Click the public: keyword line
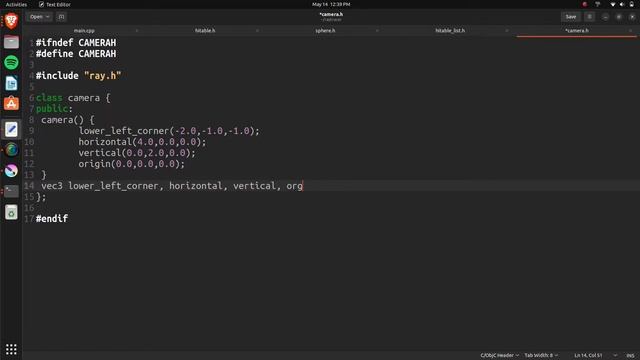This screenshot has width=640, height=360. tap(54, 109)
